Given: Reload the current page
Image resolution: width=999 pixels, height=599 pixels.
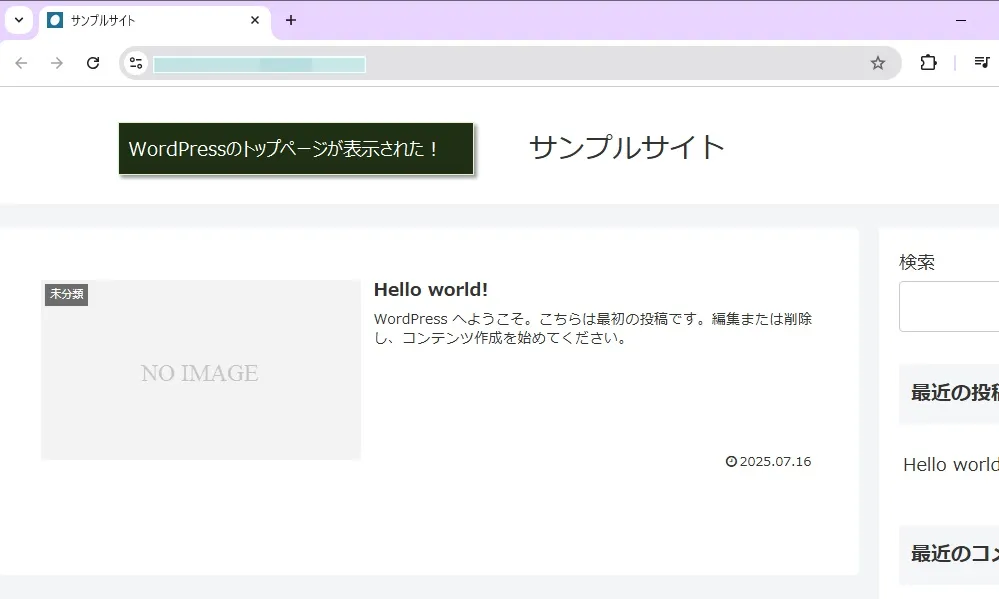Looking at the screenshot, I should pyautogui.click(x=93, y=63).
